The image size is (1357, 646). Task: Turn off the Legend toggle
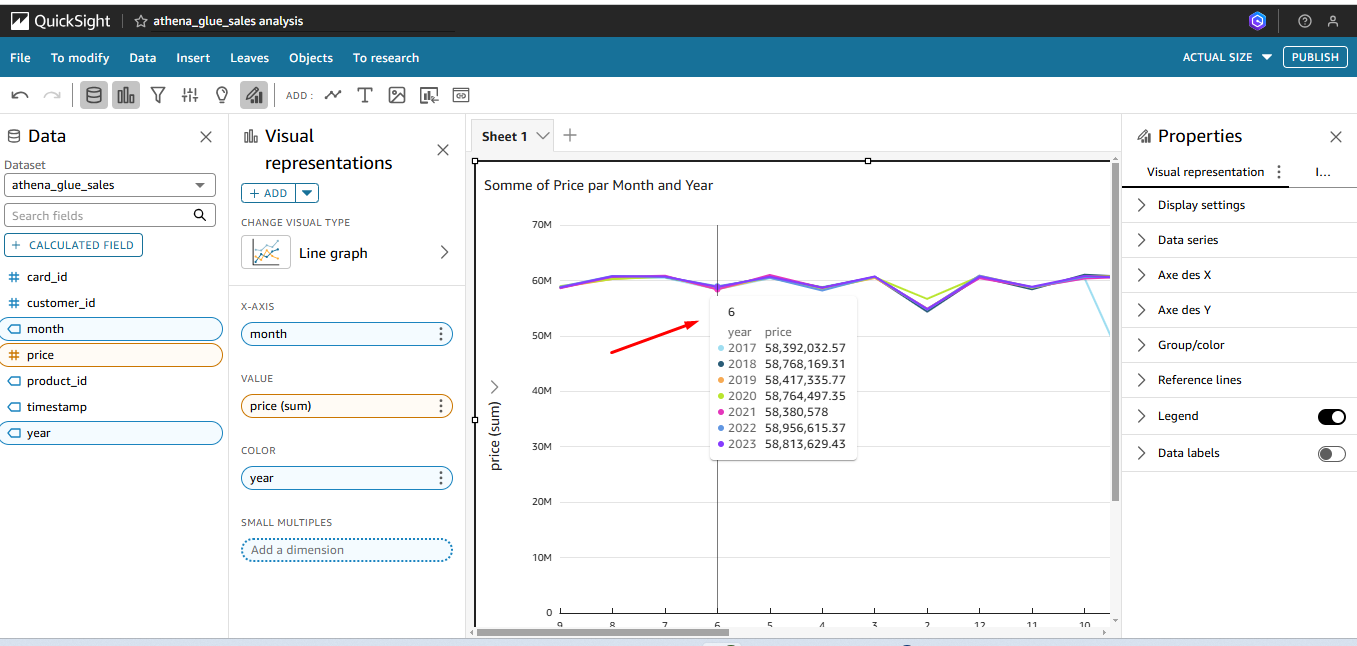1331,417
